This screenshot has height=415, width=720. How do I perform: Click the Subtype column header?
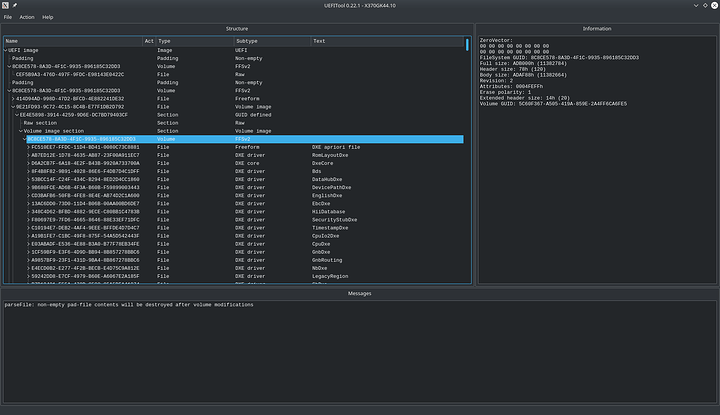click(x=272, y=41)
